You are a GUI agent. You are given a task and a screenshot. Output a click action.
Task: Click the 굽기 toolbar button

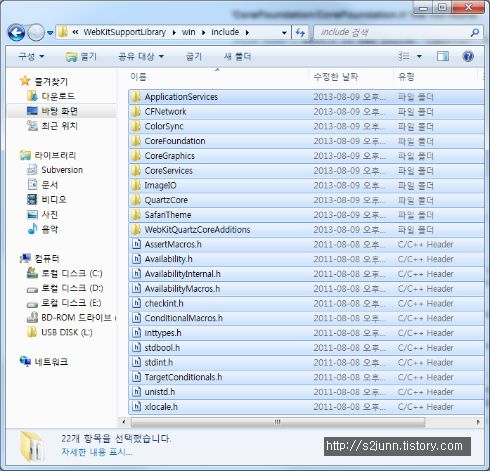(x=194, y=56)
